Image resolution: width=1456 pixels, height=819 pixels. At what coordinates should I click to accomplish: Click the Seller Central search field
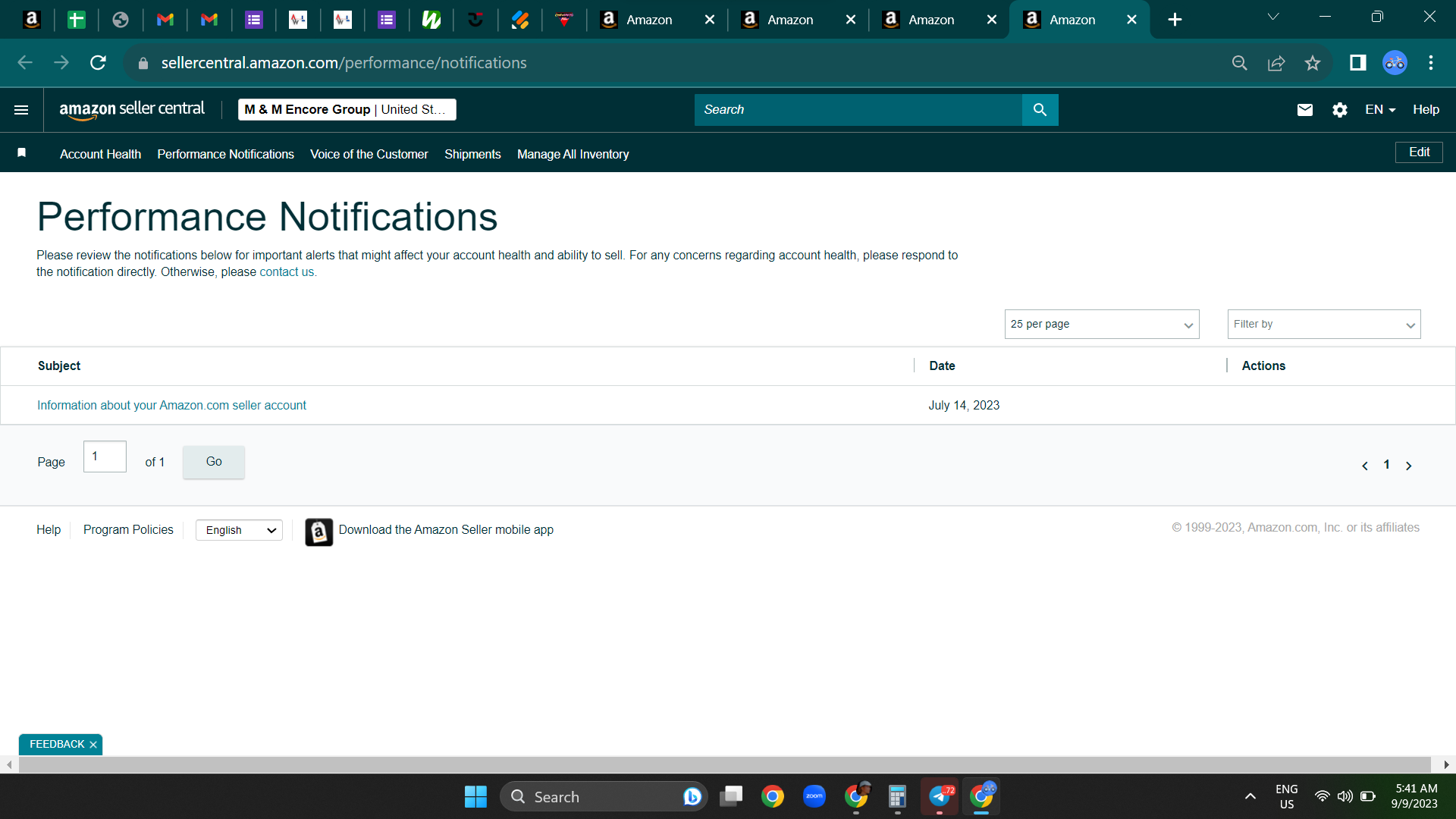(x=858, y=110)
